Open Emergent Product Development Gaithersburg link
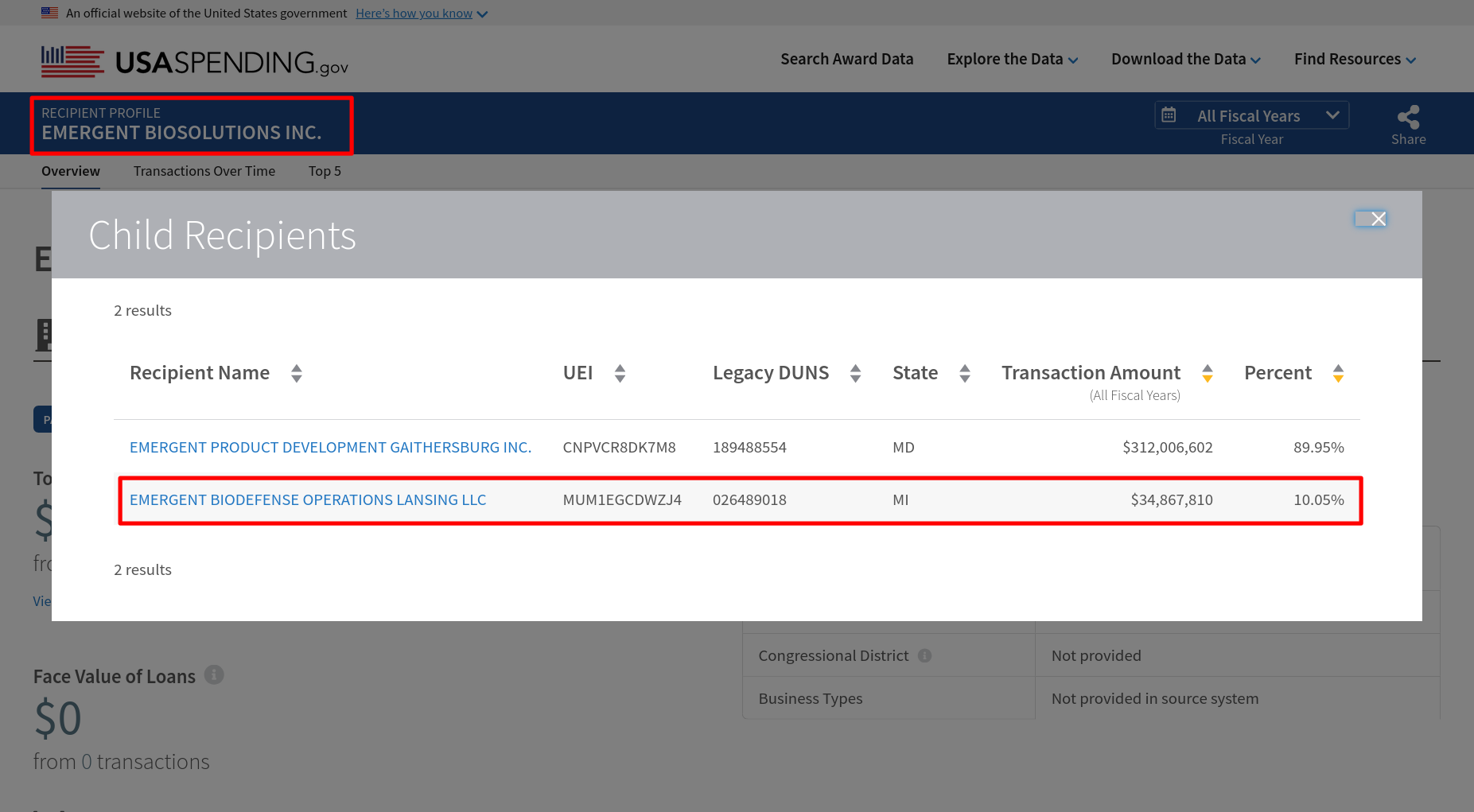 (330, 447)
